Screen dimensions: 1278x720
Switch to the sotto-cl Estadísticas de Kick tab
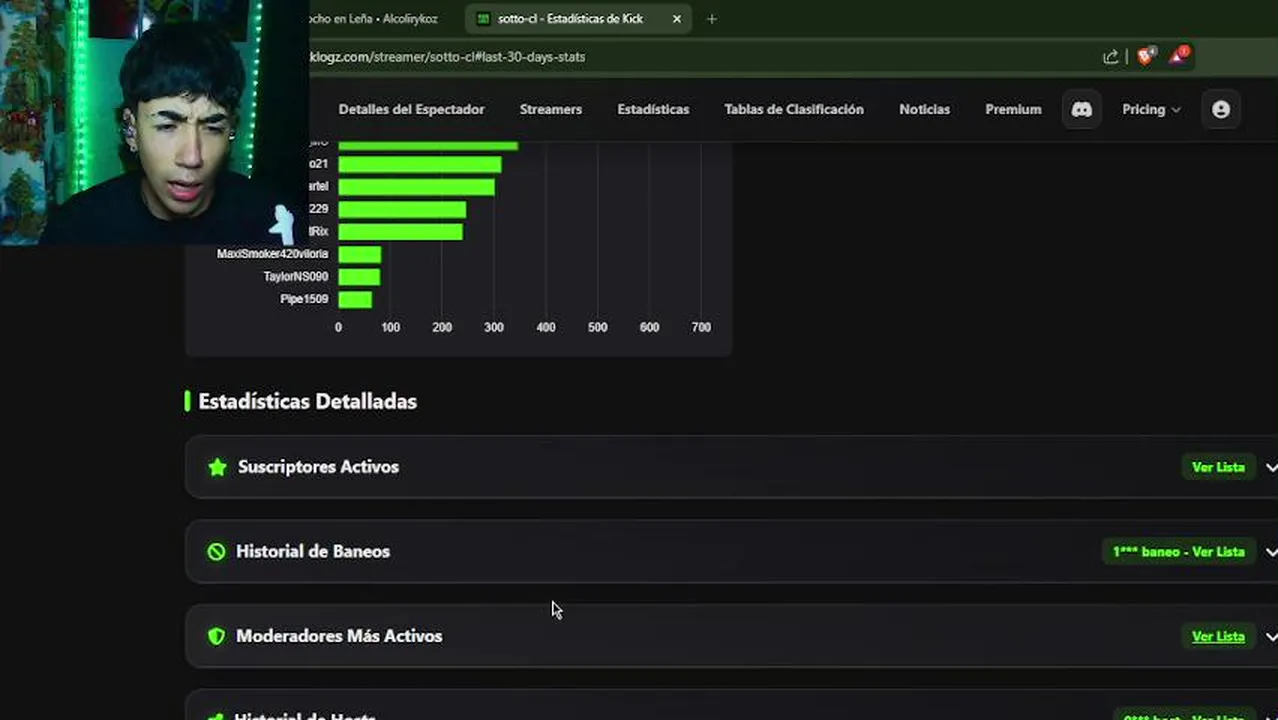click(x=579, y=19)
